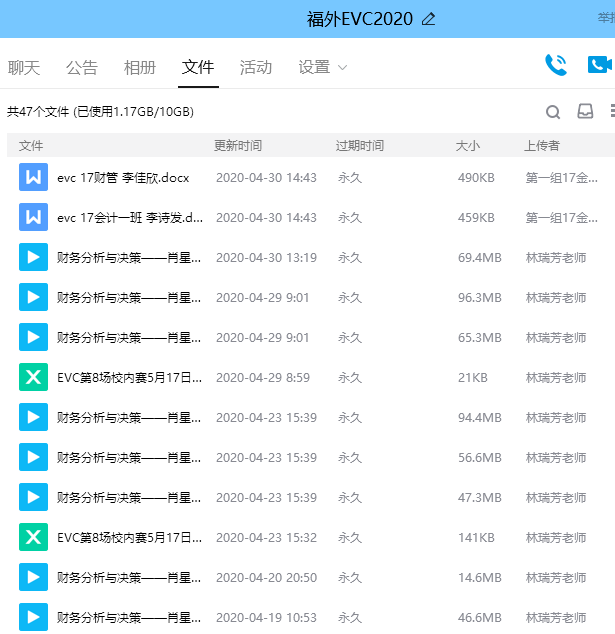615x634 pixels.
Task: Click Excel icon of the 21KB file
Action: pyautogui.click(x=34, y=377)
